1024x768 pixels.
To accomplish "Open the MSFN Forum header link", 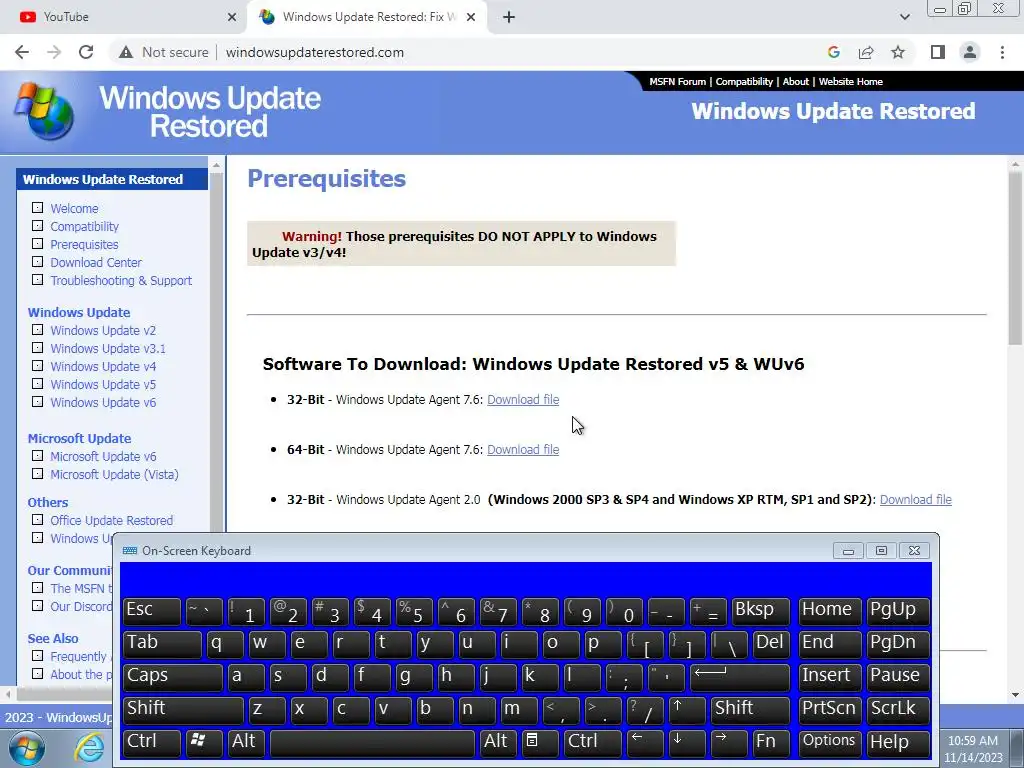I will (x=677, y=82).
